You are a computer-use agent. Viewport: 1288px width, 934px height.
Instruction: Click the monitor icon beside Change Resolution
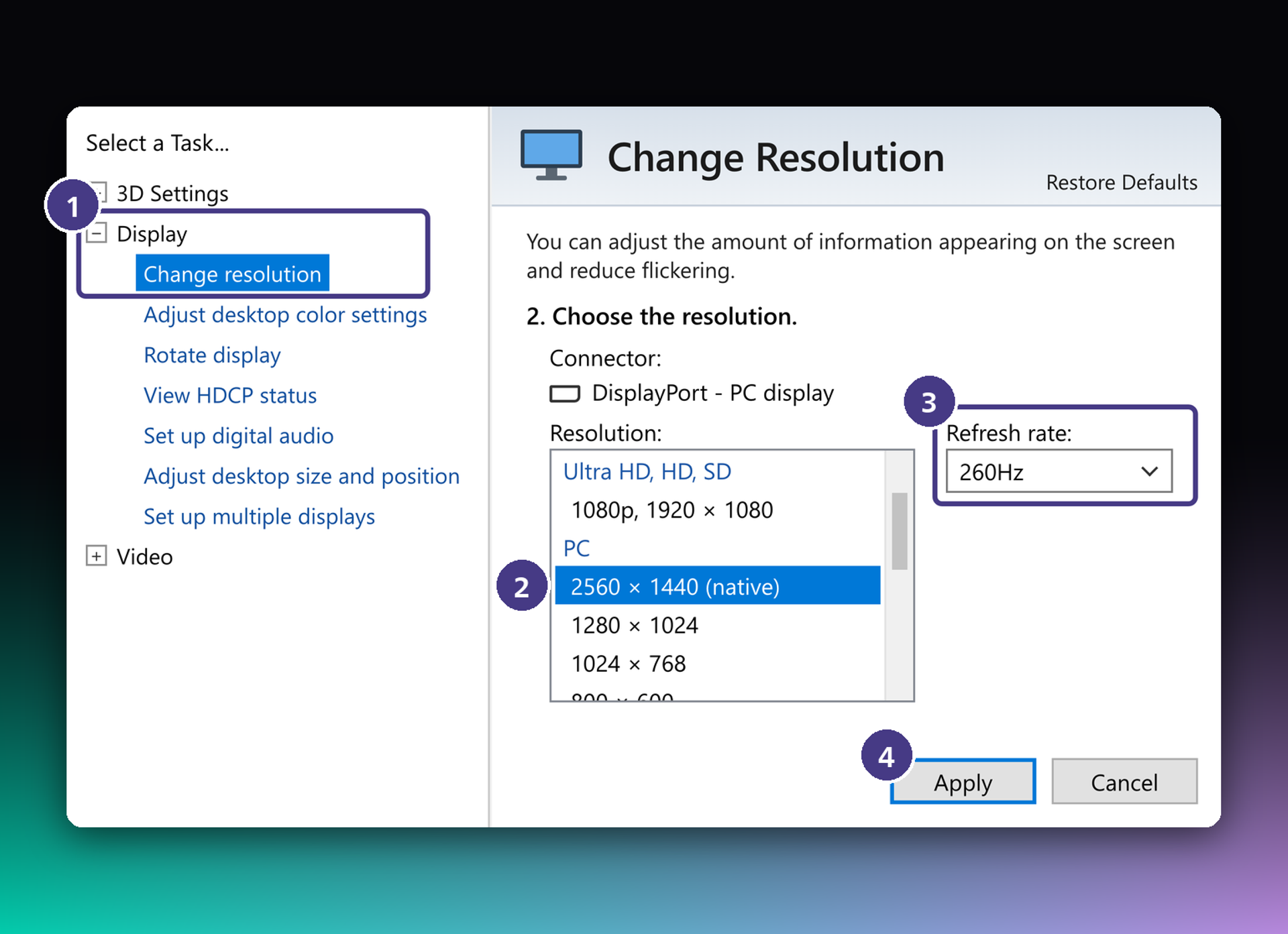point(551,155)
